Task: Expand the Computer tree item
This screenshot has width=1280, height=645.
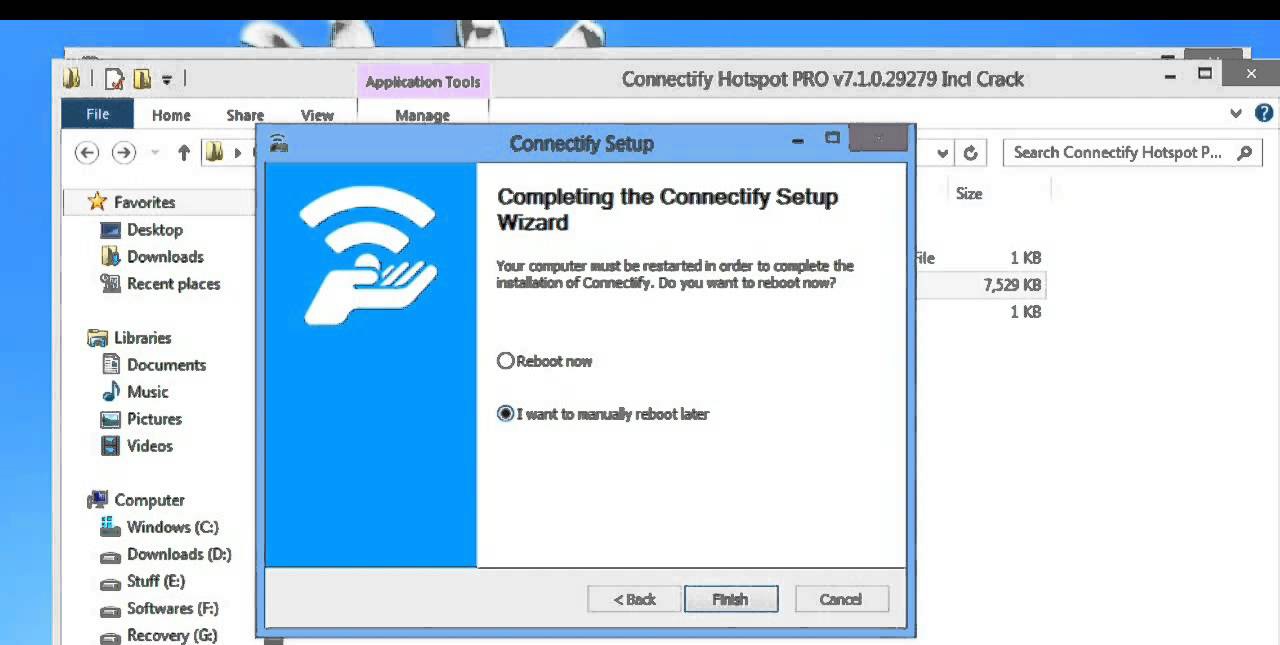Action: (79, 500)
